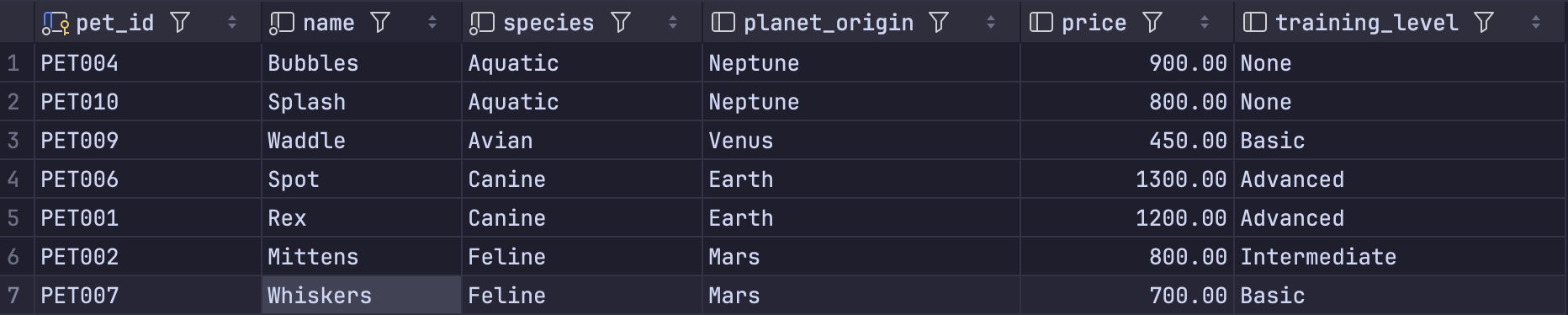Open filter for pet_id column
This screenshot has width=1568, height=315.
[179, 23]
